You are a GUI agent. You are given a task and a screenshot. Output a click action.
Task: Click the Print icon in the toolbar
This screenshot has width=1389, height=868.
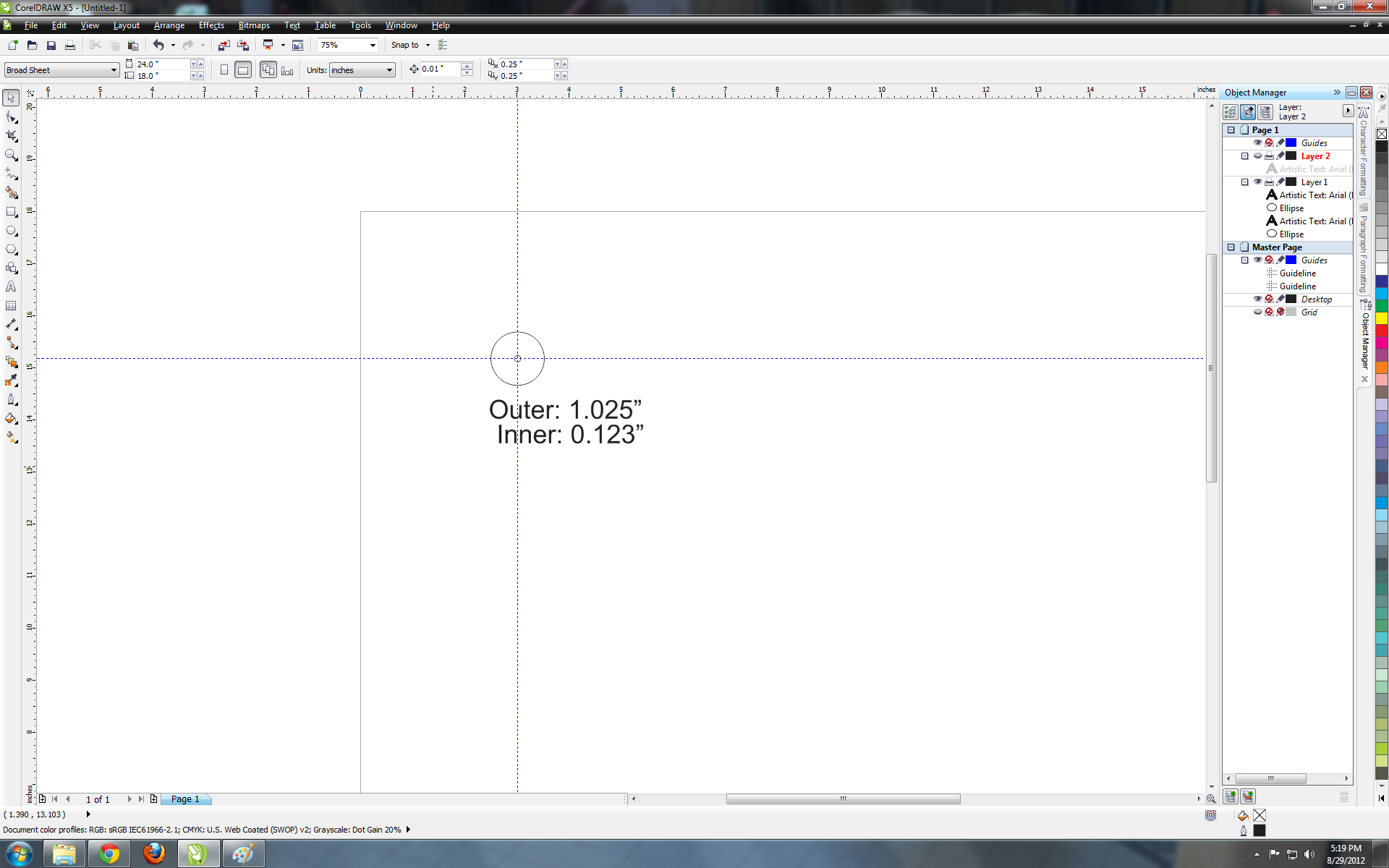70,45
